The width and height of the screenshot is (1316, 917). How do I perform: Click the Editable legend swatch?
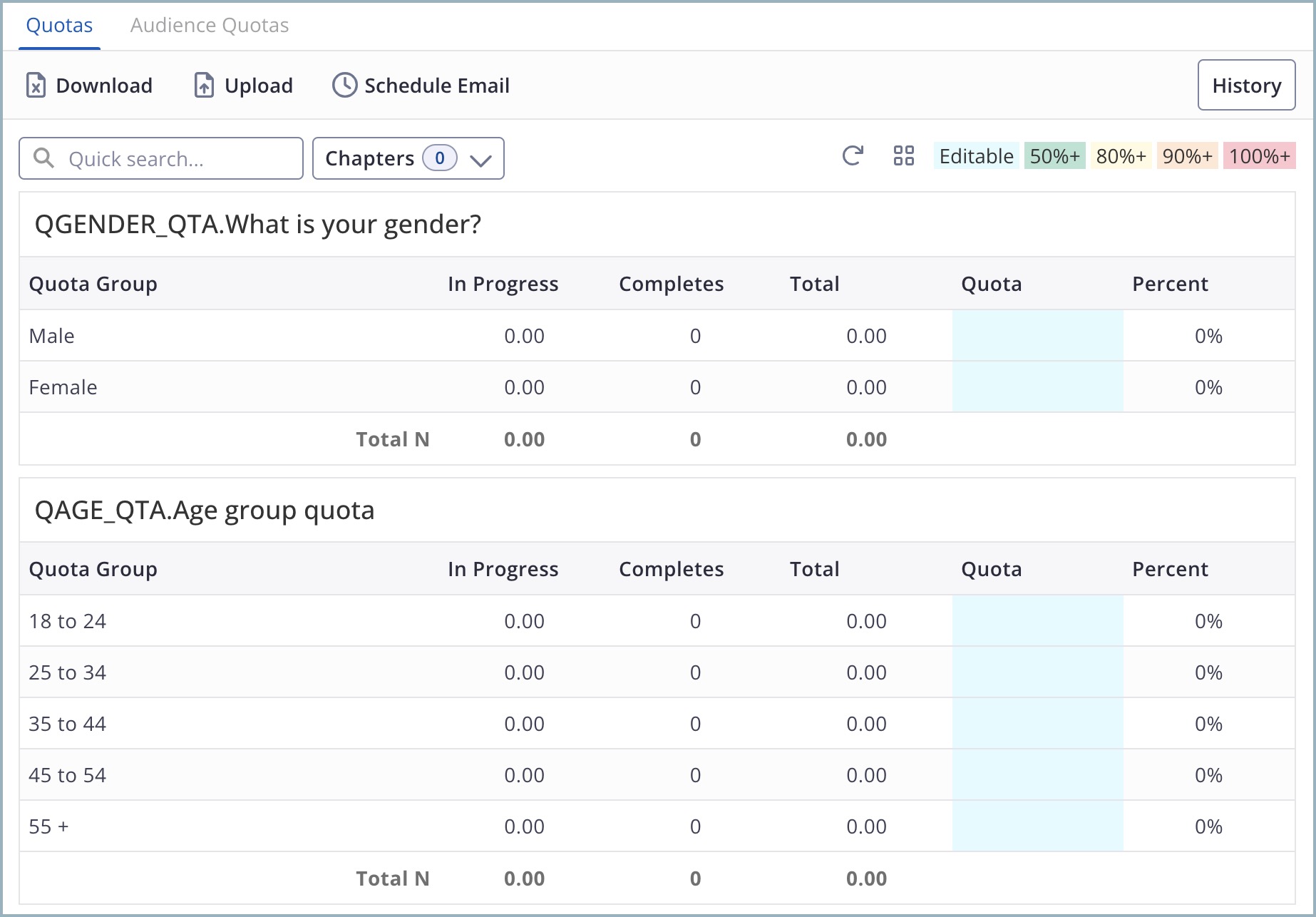[977, 156]
